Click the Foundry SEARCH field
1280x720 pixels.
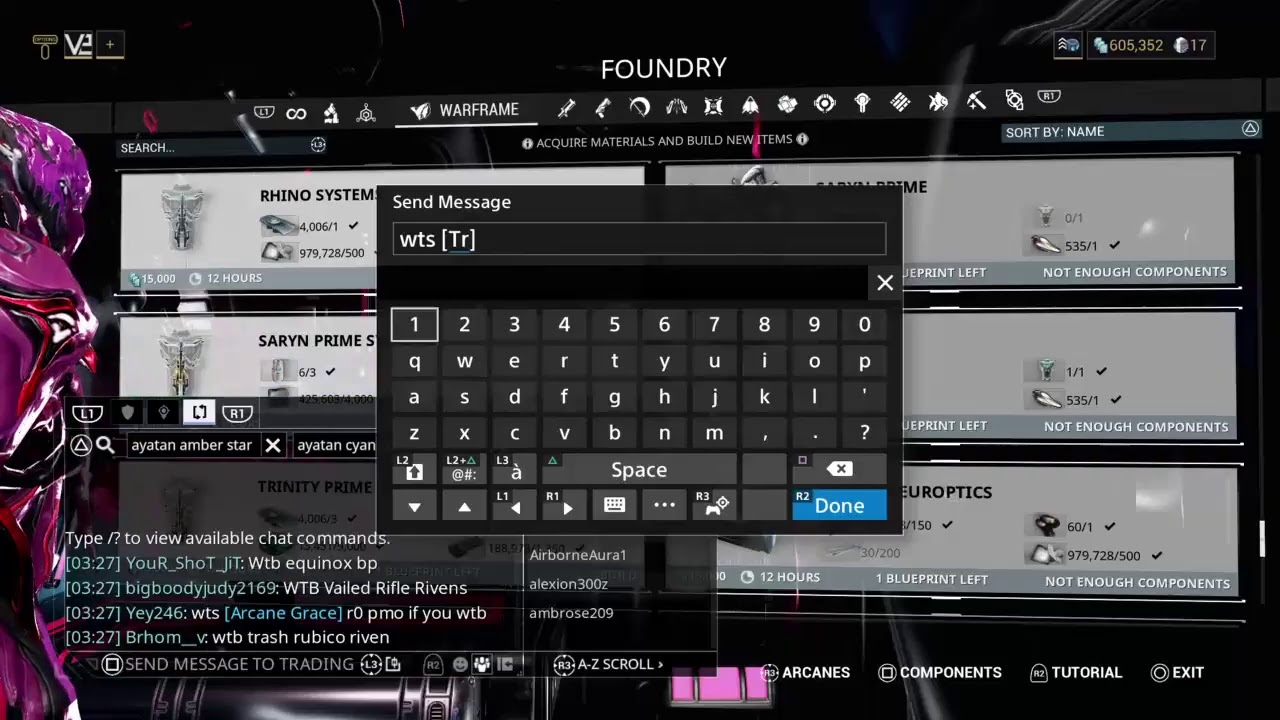[222, 147]
